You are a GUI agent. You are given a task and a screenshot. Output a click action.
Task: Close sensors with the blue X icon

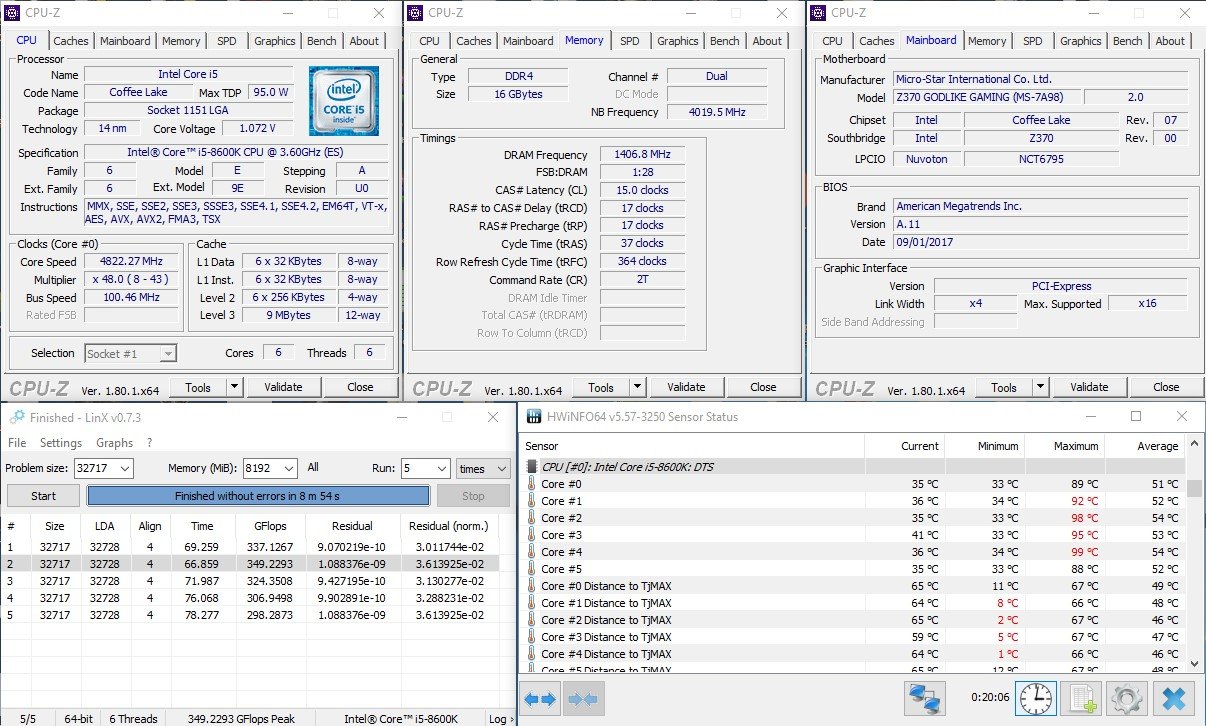(1174, 698)
